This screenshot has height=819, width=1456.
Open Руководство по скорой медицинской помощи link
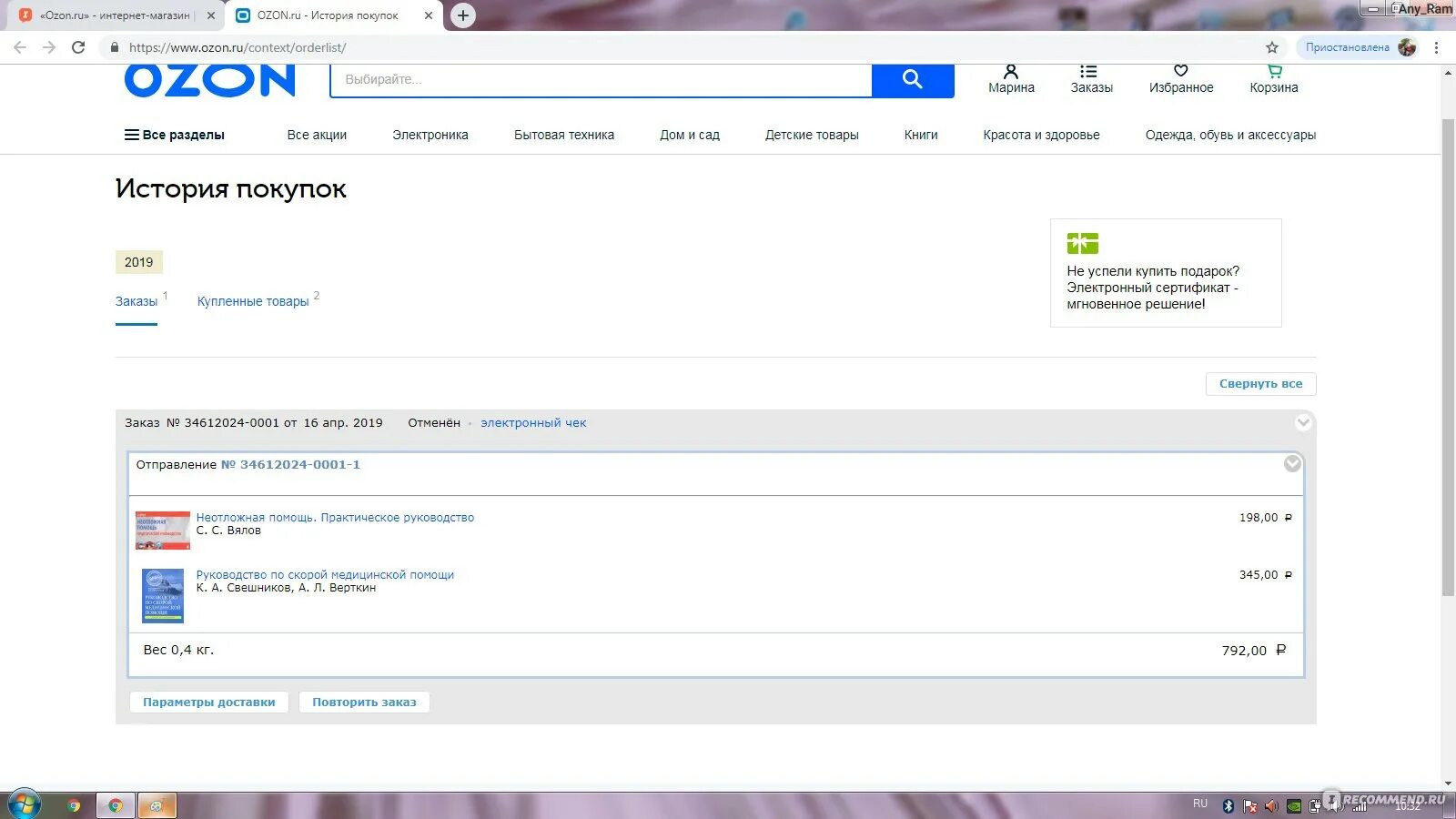325,575
